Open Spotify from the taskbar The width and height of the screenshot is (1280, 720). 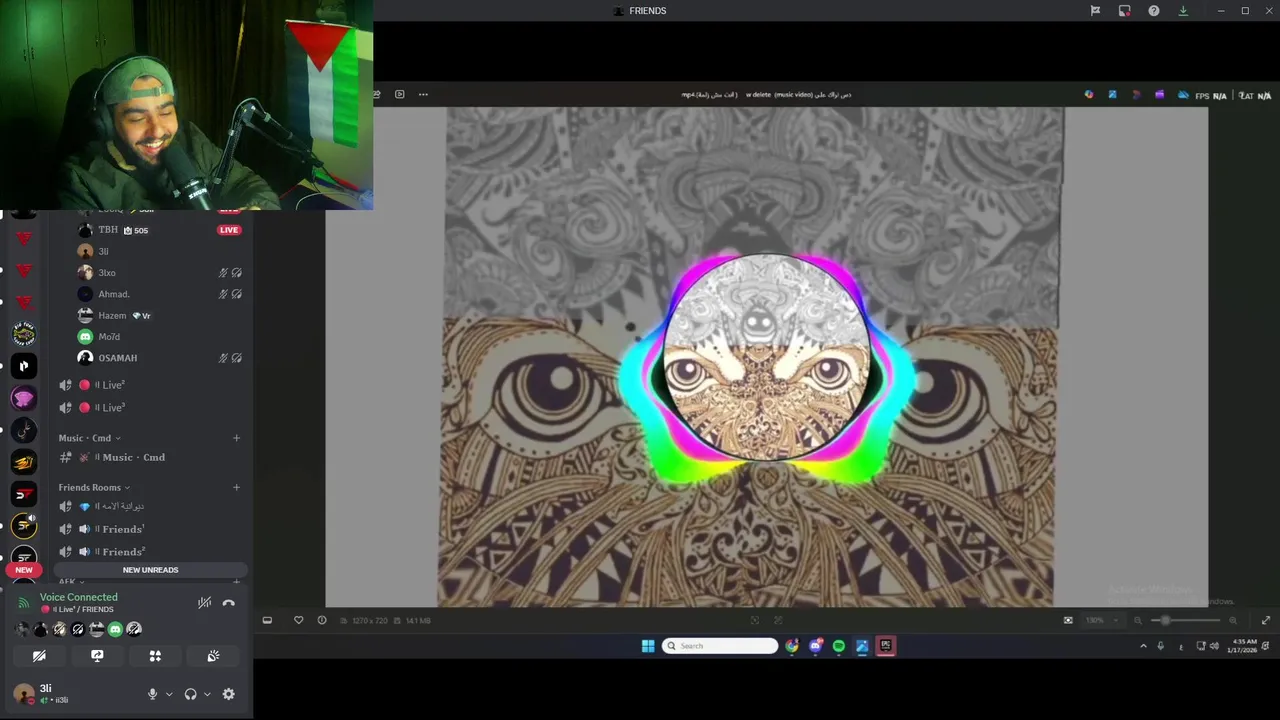[838, 646]
